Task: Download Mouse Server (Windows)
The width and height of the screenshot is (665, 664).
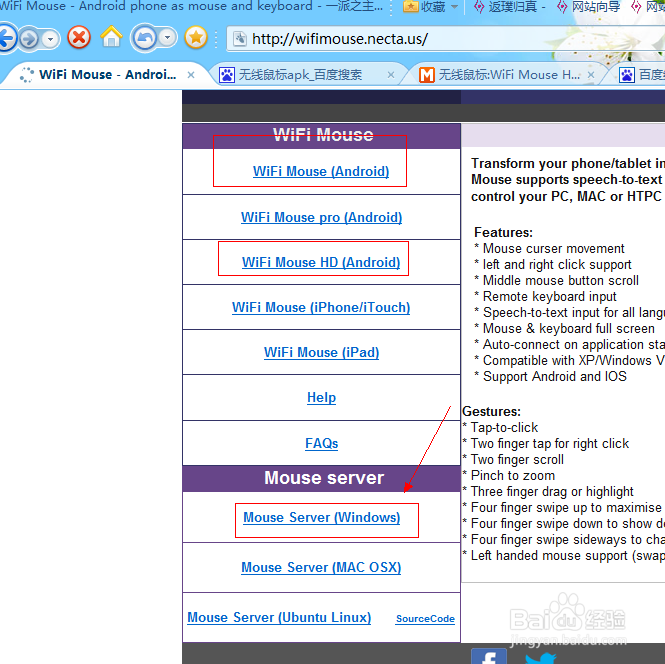Action: 321,517
